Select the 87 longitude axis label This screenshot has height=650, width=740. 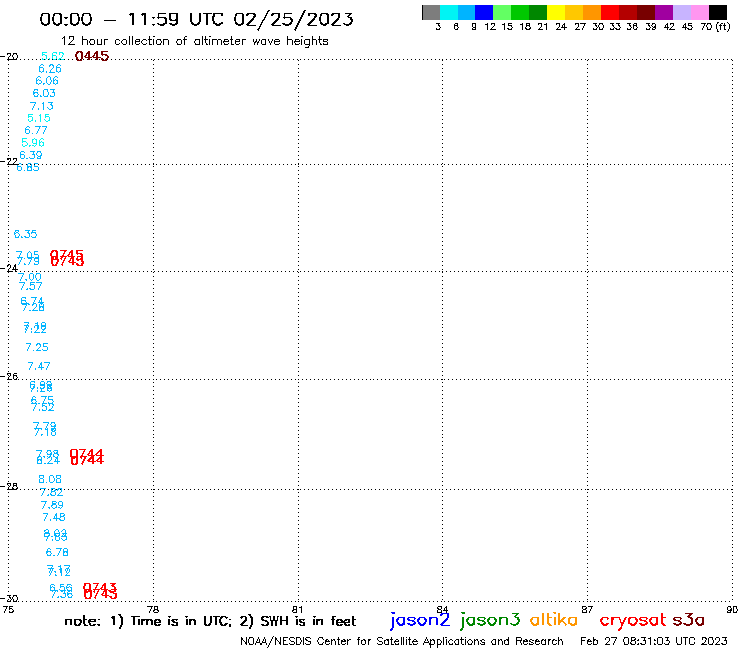click(x=587, y=609)
